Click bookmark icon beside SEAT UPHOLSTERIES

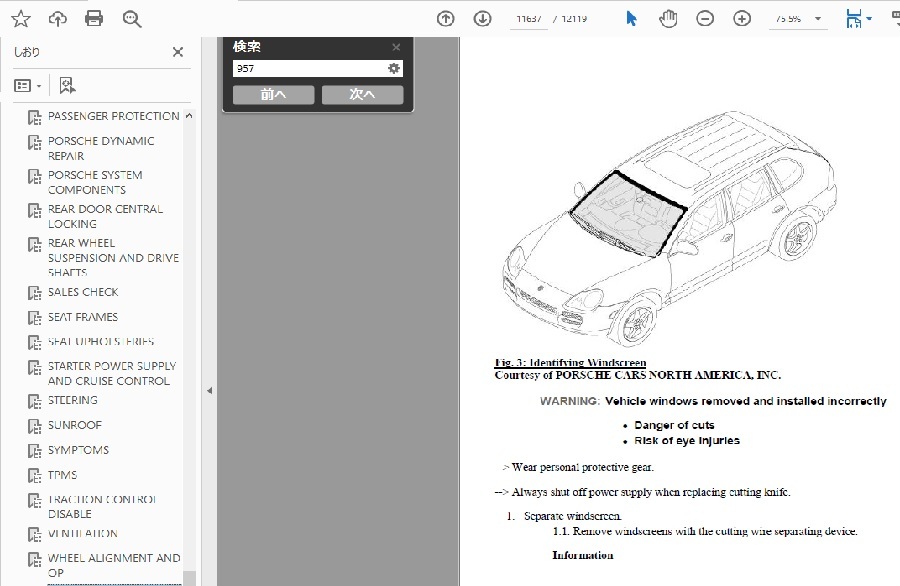coord(34,343)
